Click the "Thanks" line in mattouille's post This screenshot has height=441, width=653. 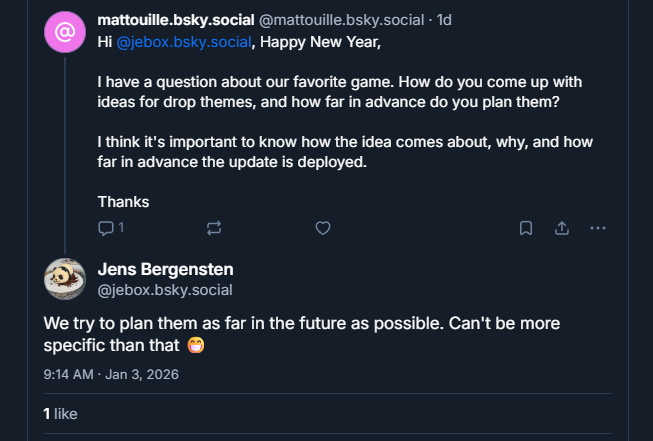click(123, 201)
